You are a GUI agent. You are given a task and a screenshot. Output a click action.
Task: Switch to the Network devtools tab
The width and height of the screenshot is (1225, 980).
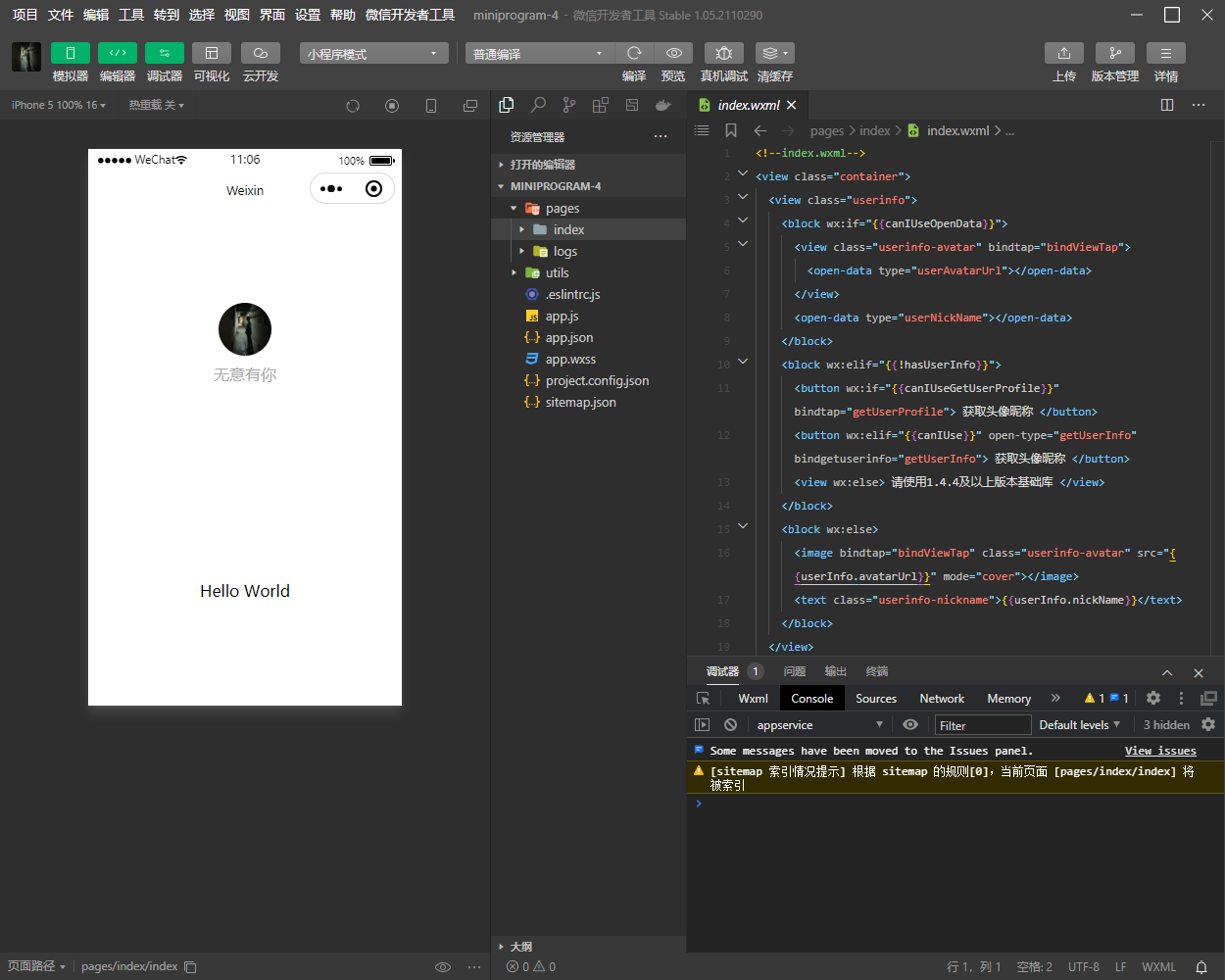pos(942,698)
